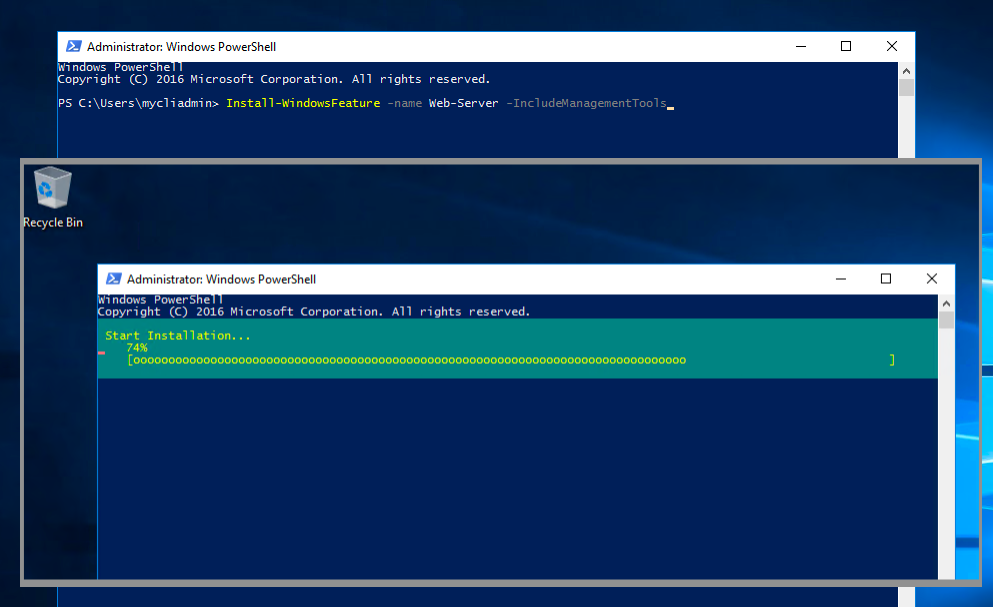
Task: Click scroll-up arrow in front PowerShell window
Action: click(x=946, y=304)
